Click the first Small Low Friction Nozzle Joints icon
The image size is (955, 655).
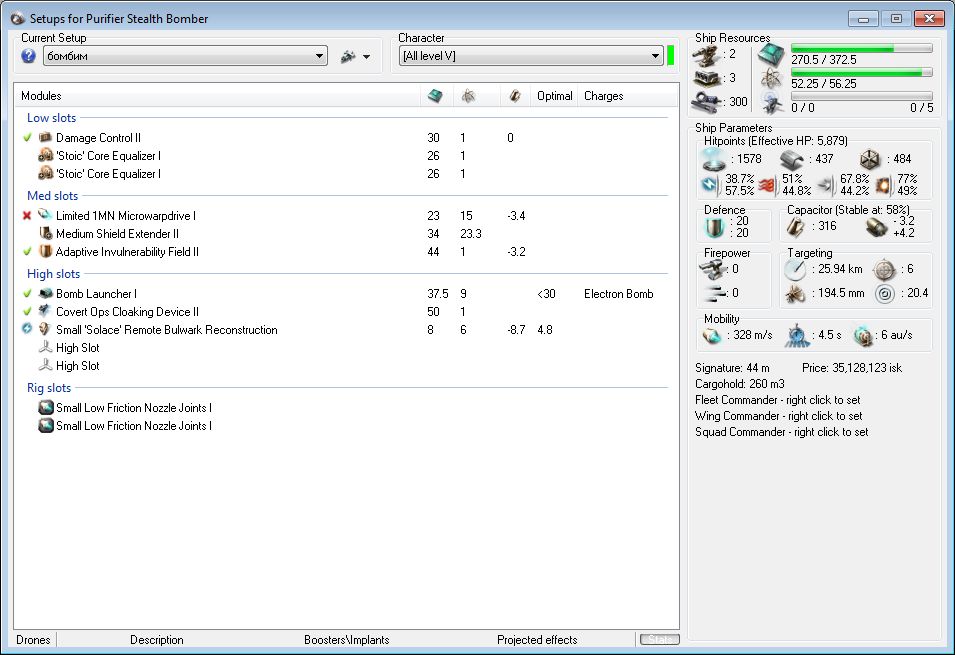[46, 407]
